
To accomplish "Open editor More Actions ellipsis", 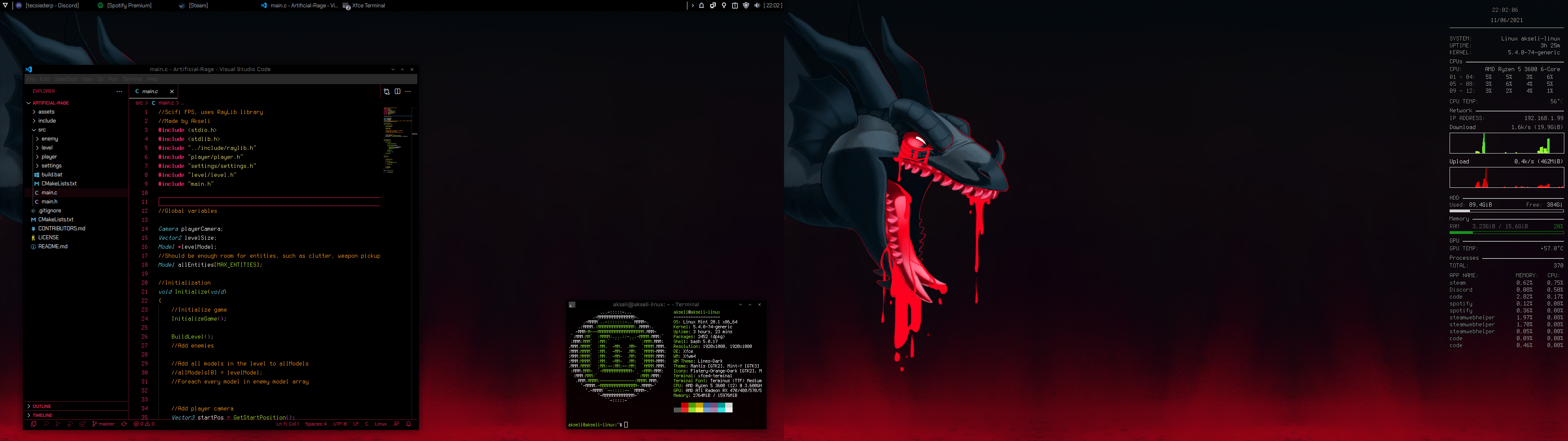I will (x=408, y=91).
